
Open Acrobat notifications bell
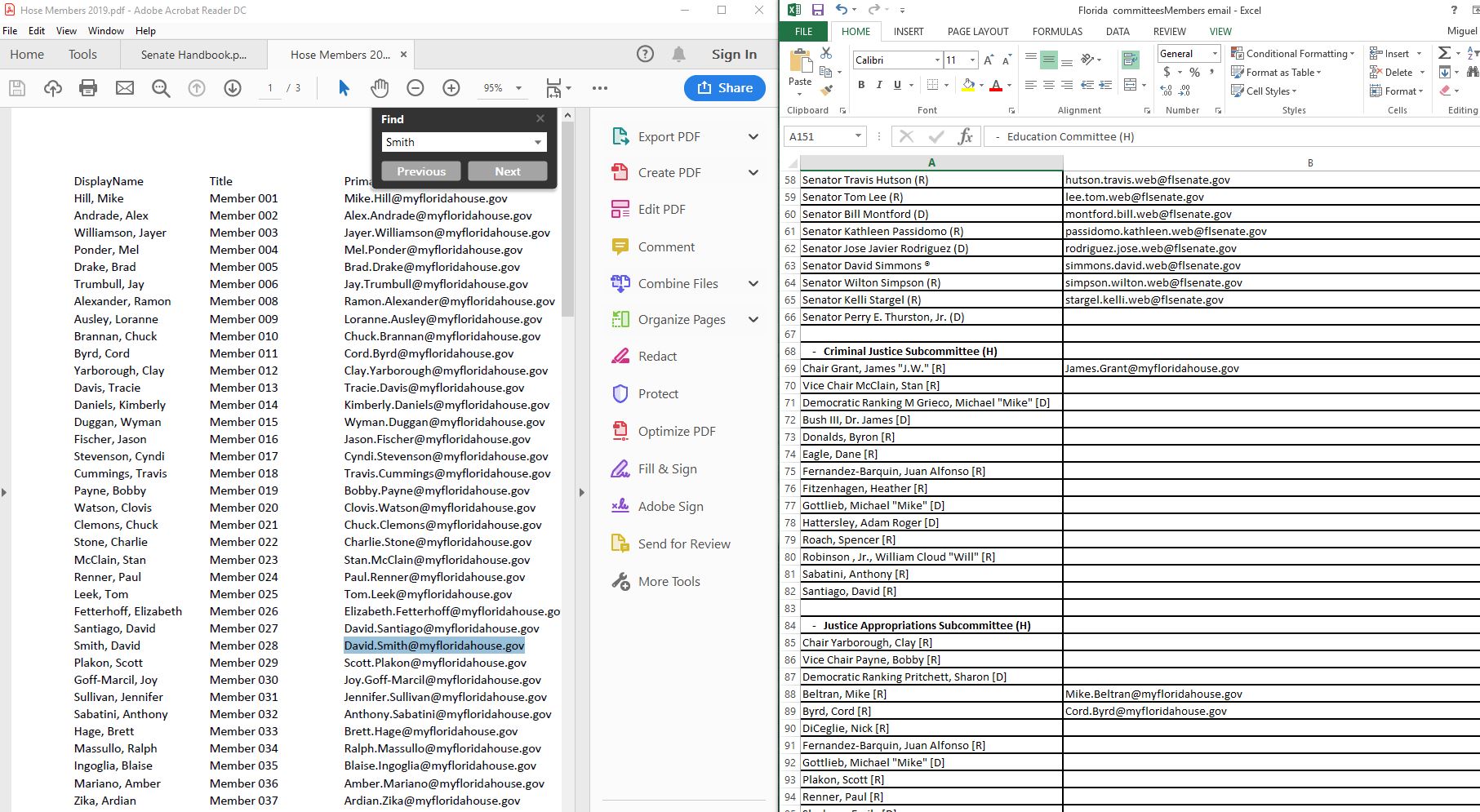coord(678,54)
